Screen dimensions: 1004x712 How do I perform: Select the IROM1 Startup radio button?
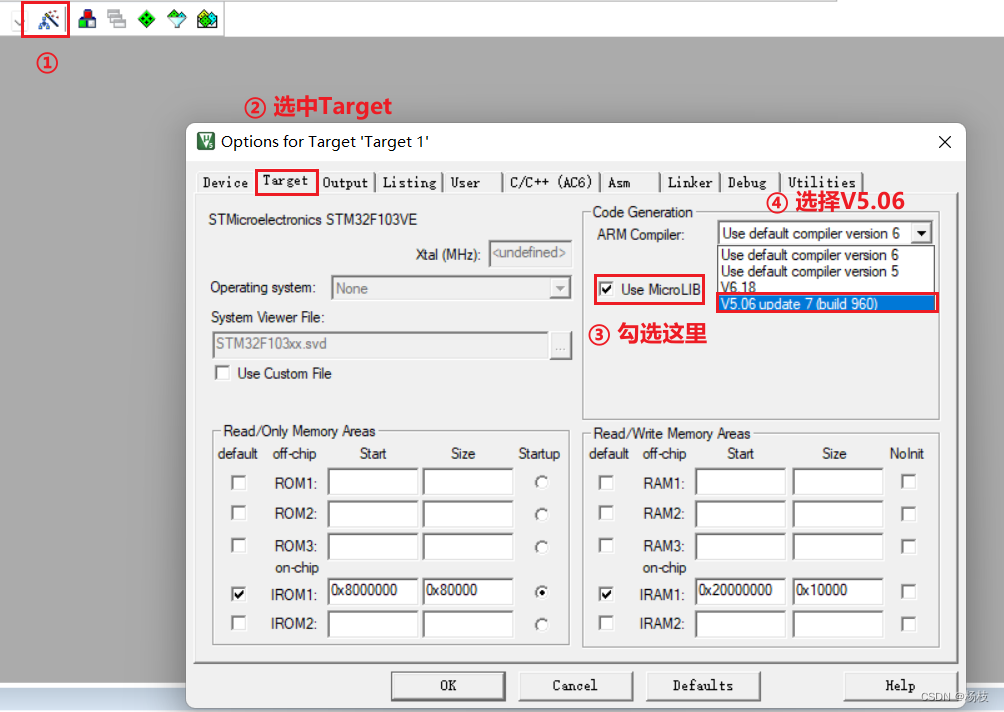pos(542,592)
